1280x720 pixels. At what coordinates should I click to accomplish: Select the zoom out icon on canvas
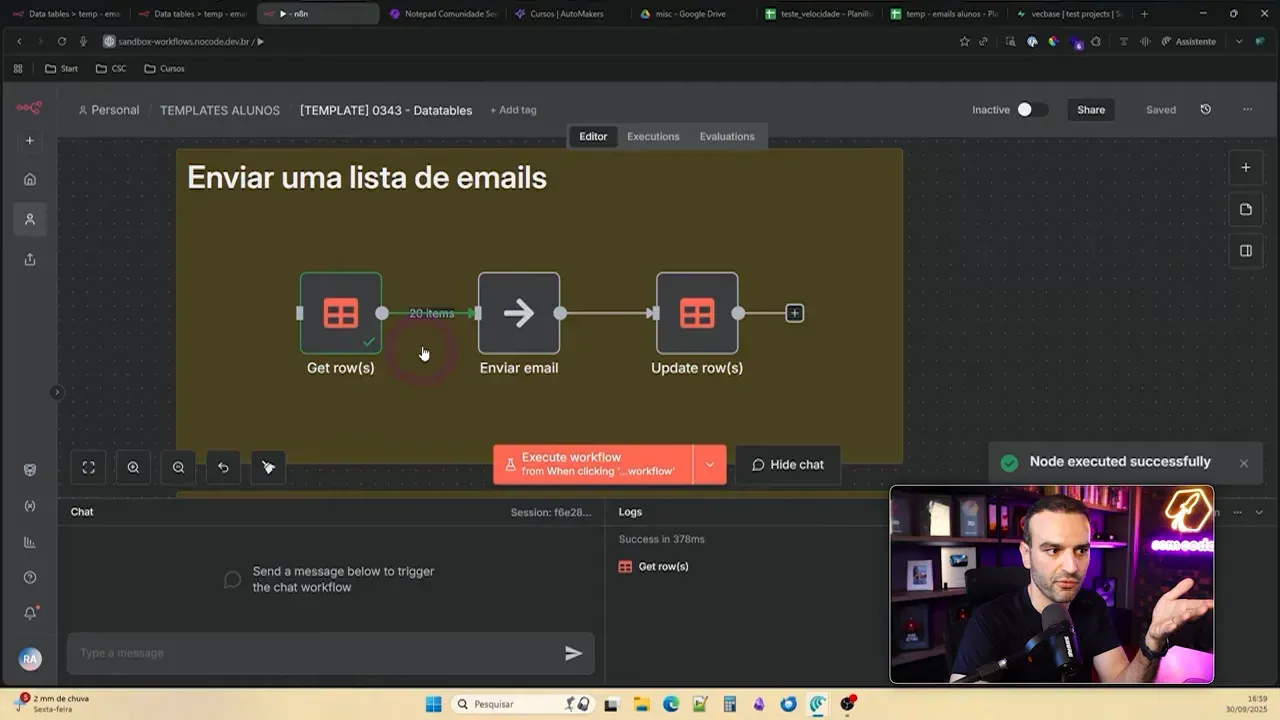pos(178,467)
